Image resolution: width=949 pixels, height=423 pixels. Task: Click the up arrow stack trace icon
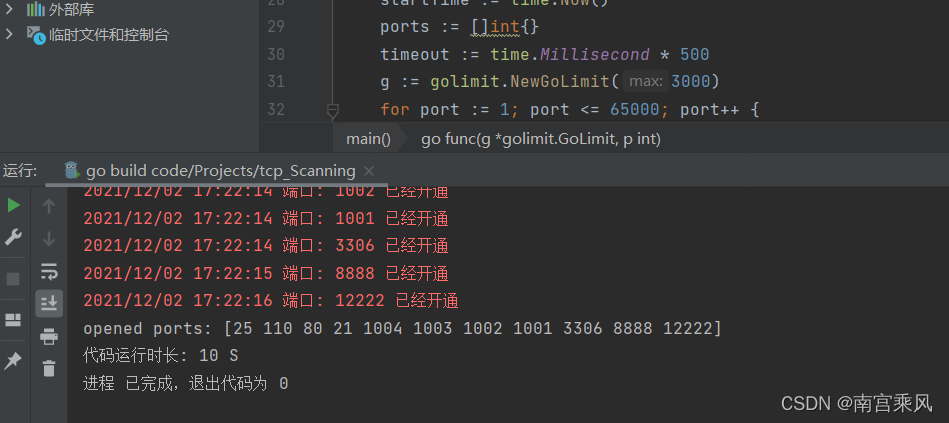[x=49, y=206]
